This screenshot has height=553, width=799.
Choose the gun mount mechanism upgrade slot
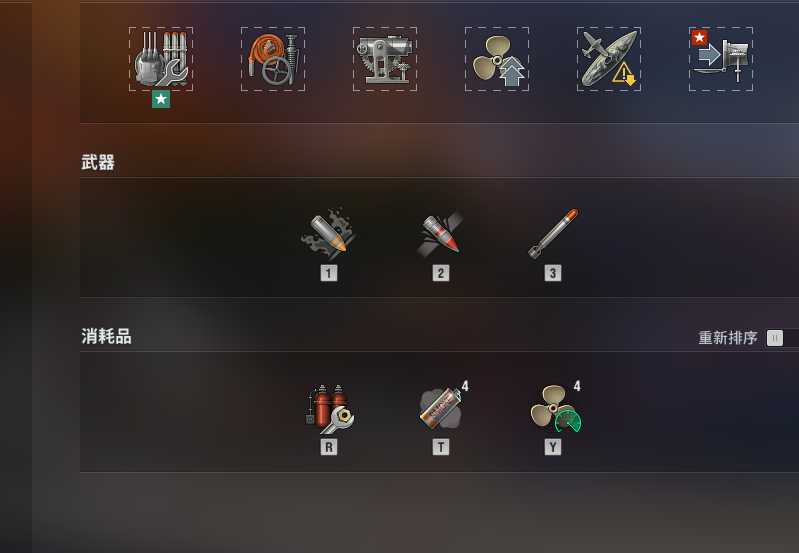385,59
